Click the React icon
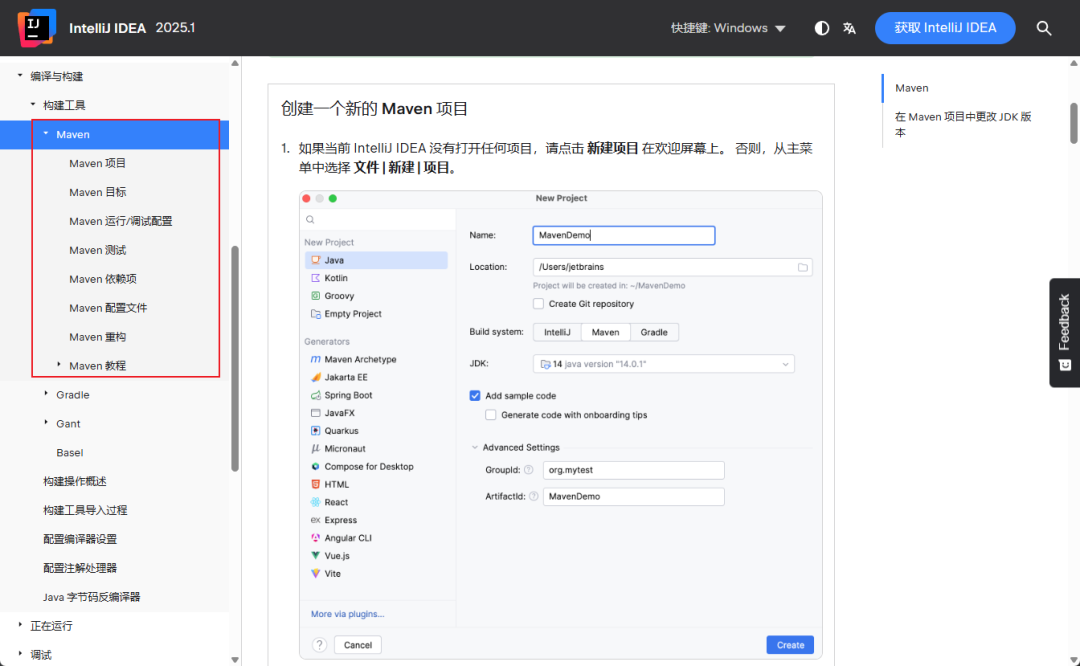1080x666 pixels. click(315, 503)
